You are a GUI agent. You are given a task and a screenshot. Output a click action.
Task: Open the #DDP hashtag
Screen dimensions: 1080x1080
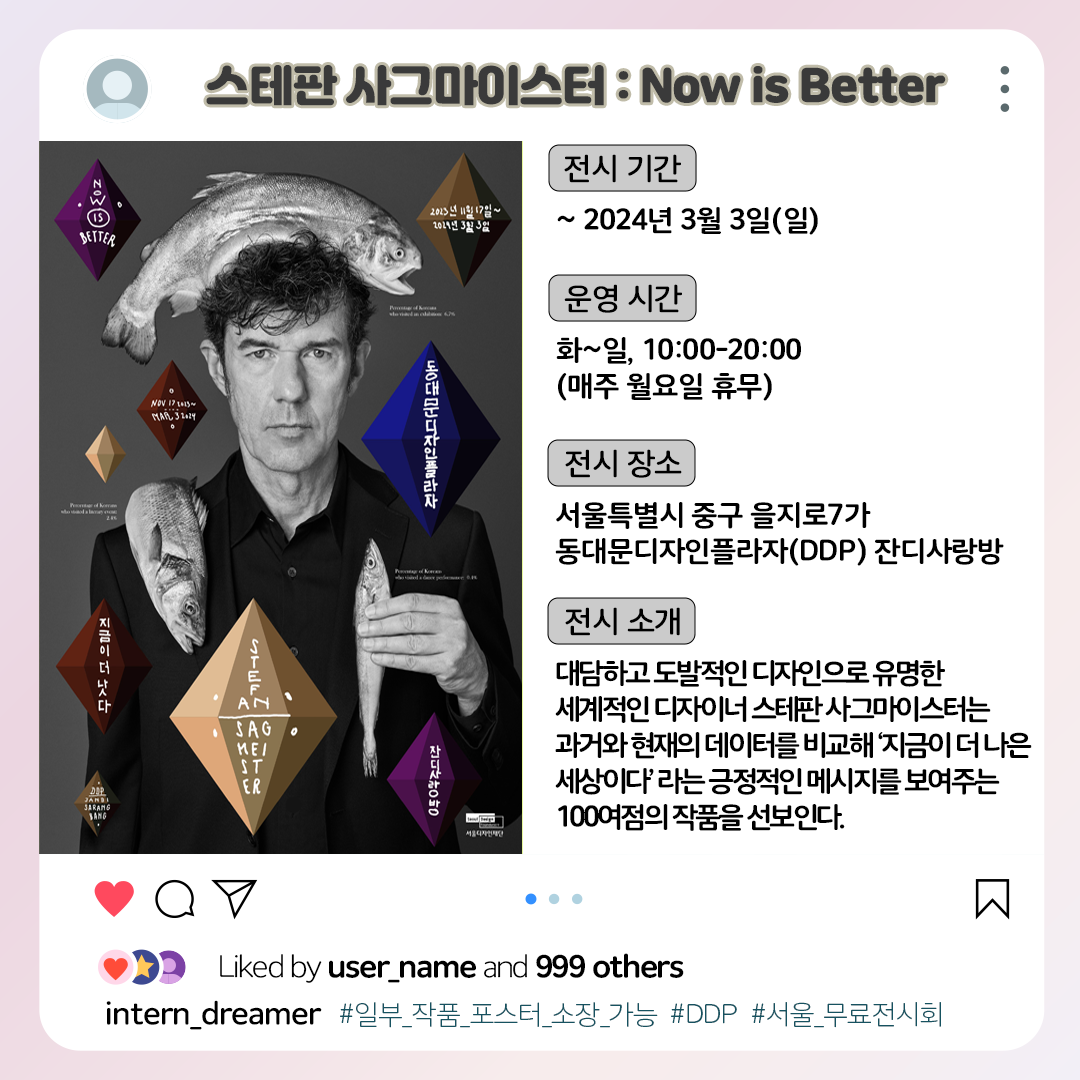pos(703,1015)
